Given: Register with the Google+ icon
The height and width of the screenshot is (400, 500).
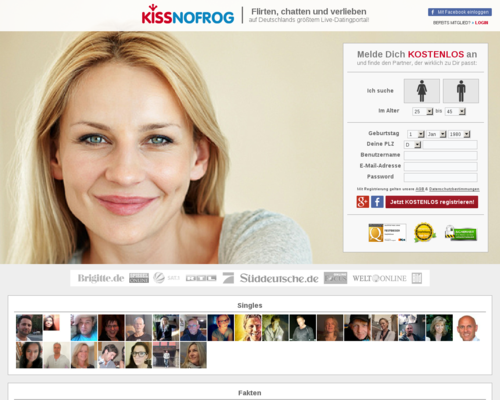Looking at the screenshot, I should (363, 202).
